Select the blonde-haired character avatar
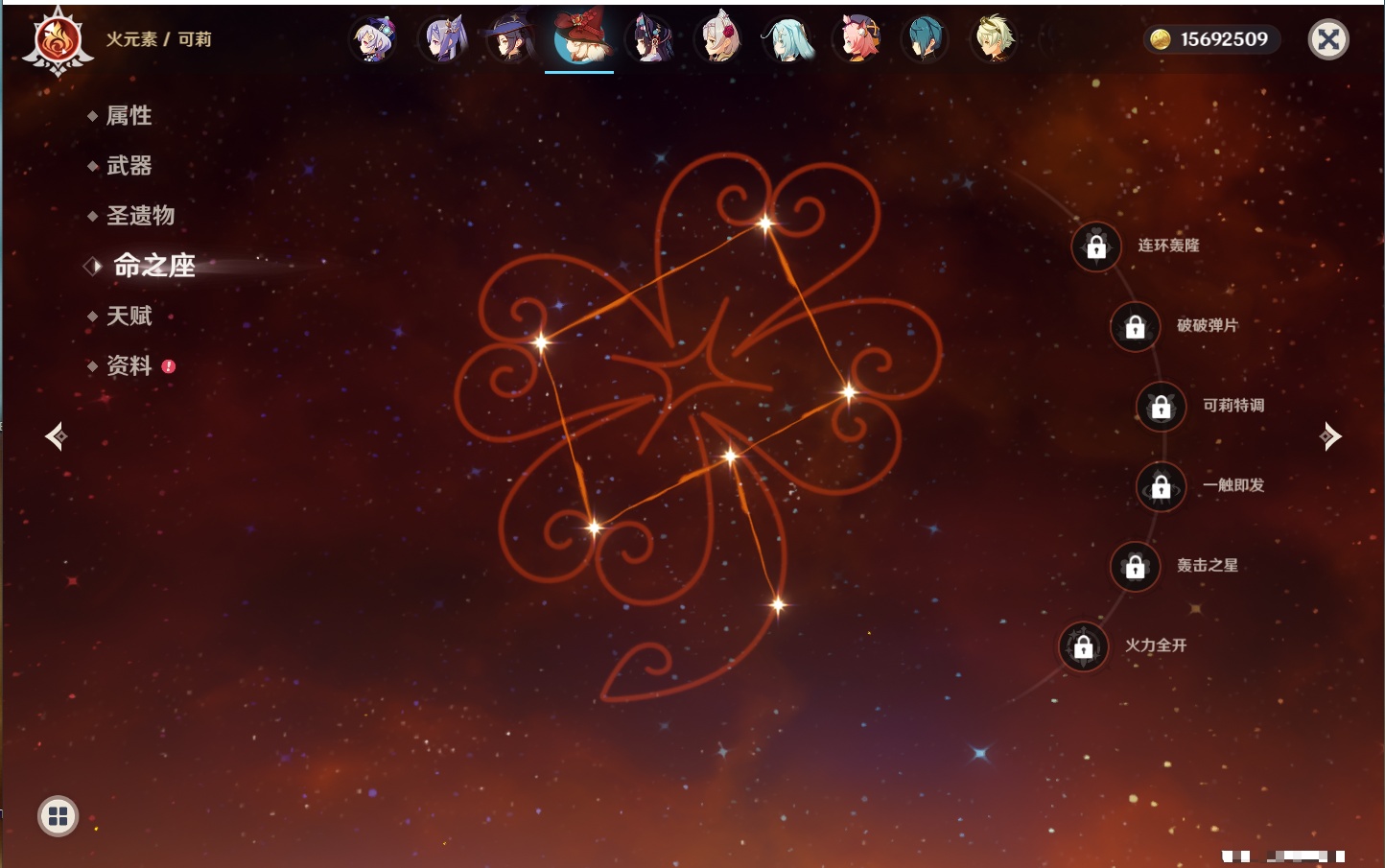This screenshot has height=868, width=1385. pos(994,39)
